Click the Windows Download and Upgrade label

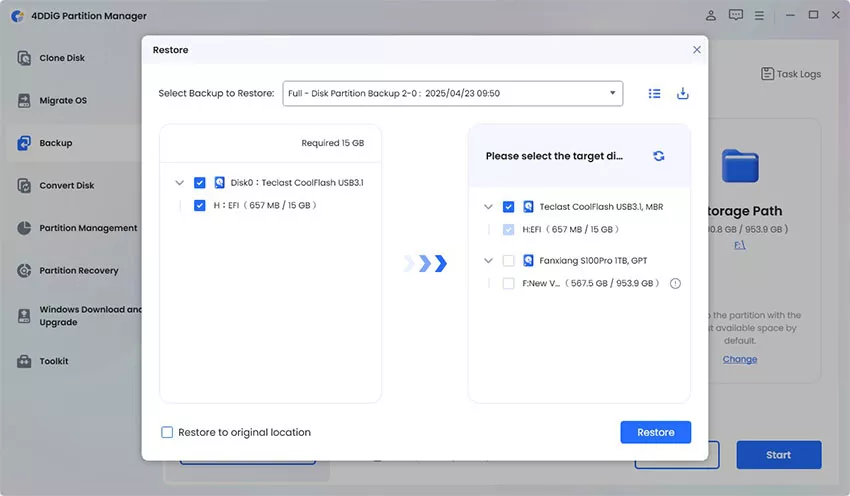tap(90, 315)
